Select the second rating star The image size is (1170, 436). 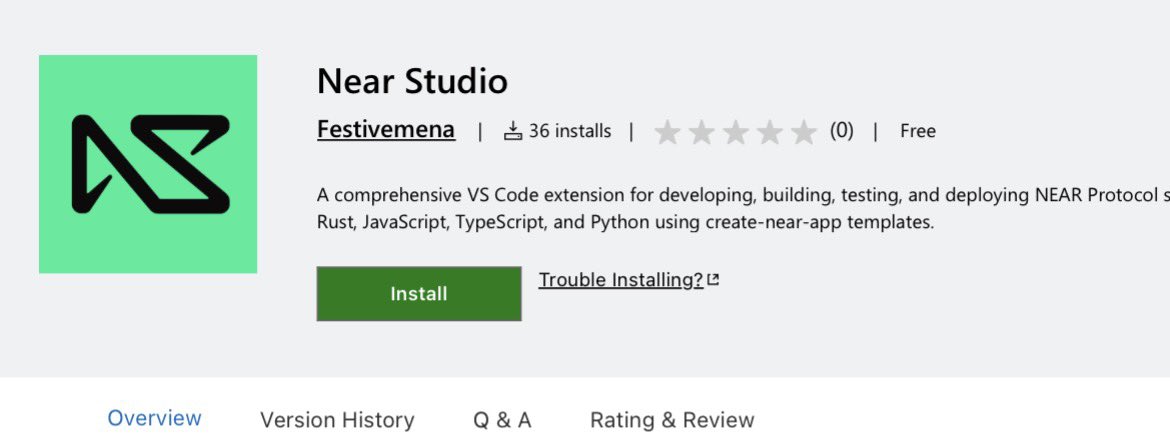pos(701,132)
